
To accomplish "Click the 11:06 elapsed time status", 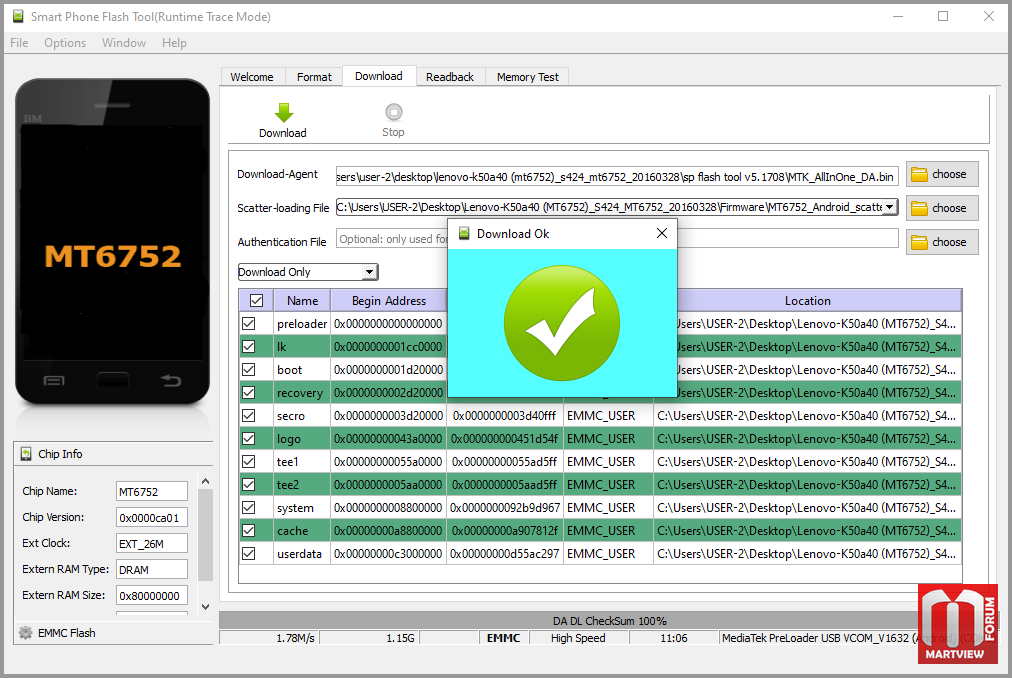I will click(x=673, y=638).
